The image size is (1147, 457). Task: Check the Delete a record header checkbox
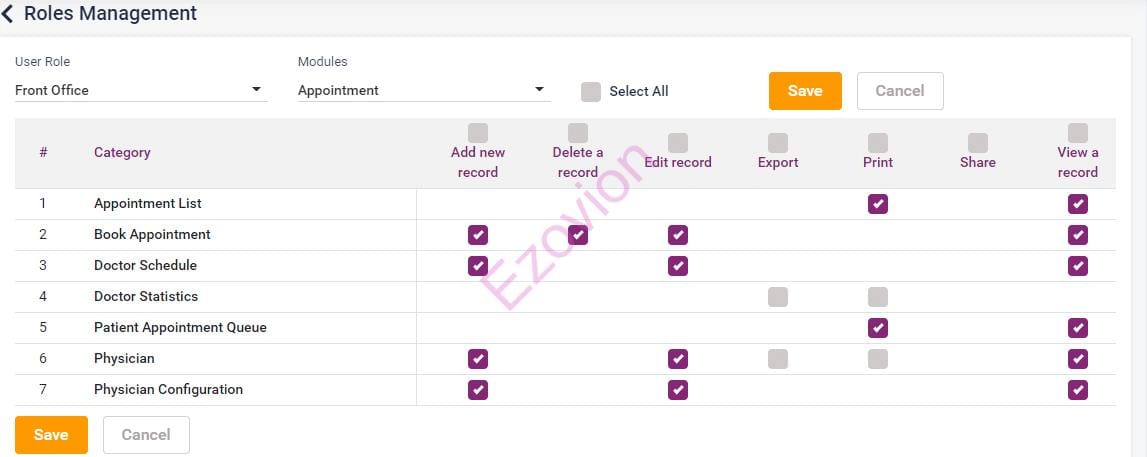coord(578,133)
